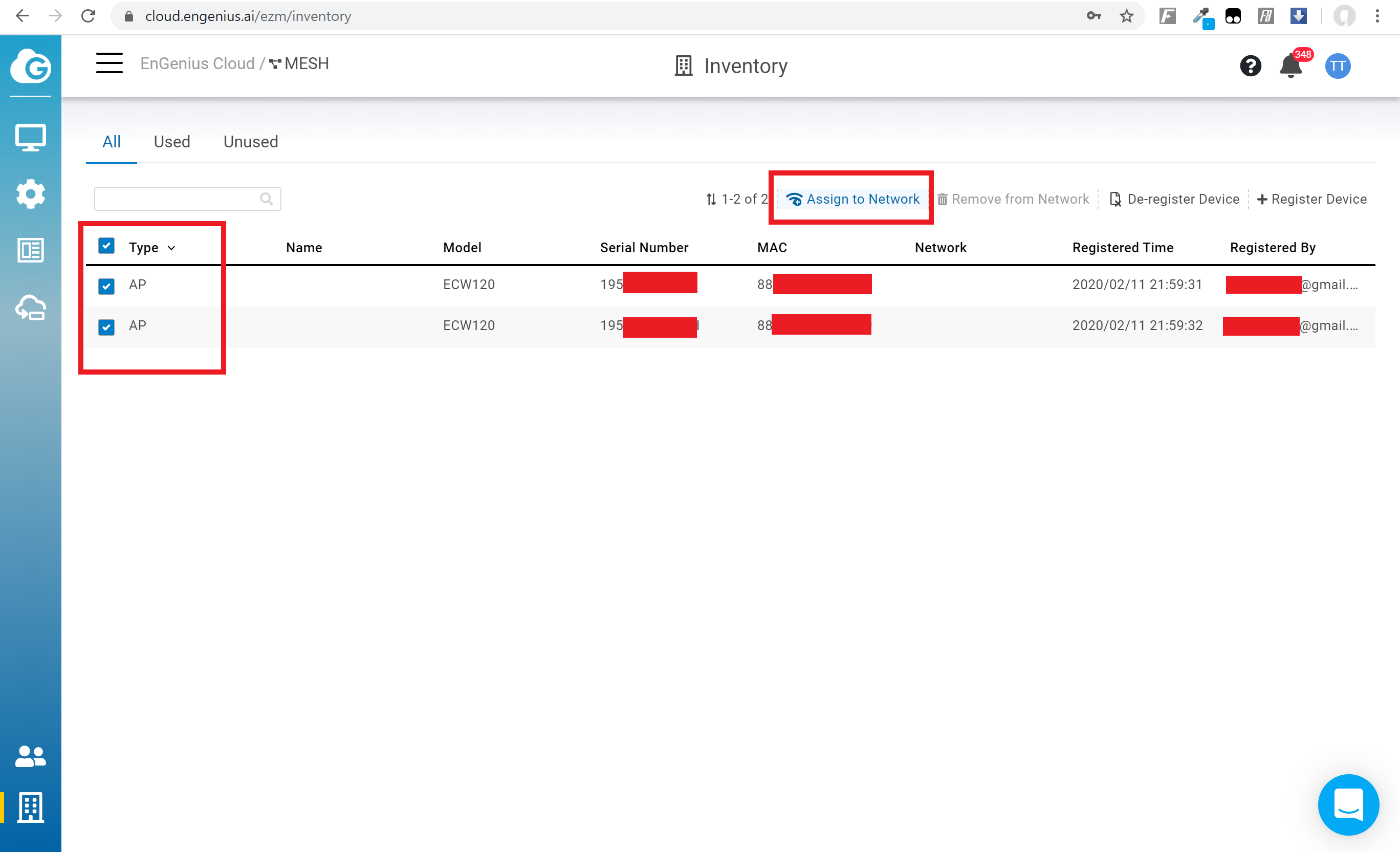Click timestamp 2020/02/11 21:59:31

[1137, 285]
